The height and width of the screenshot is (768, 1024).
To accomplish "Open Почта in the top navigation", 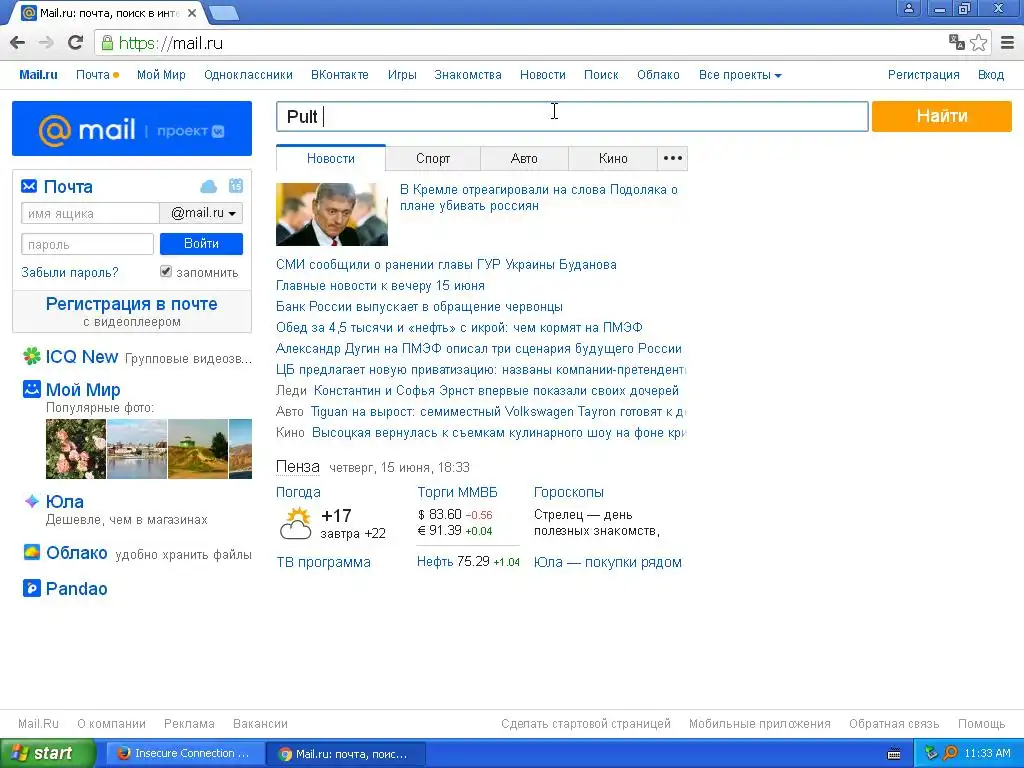I will tap(93, 75).
